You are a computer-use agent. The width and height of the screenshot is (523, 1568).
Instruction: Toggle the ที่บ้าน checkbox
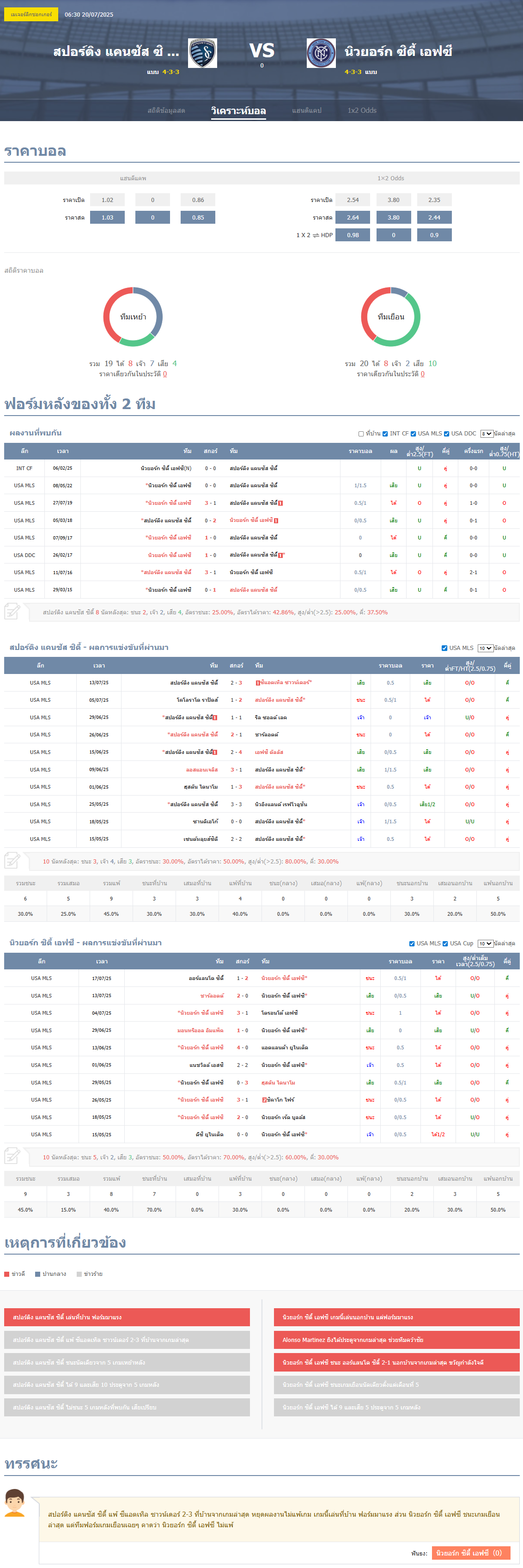tap(361, 434)
